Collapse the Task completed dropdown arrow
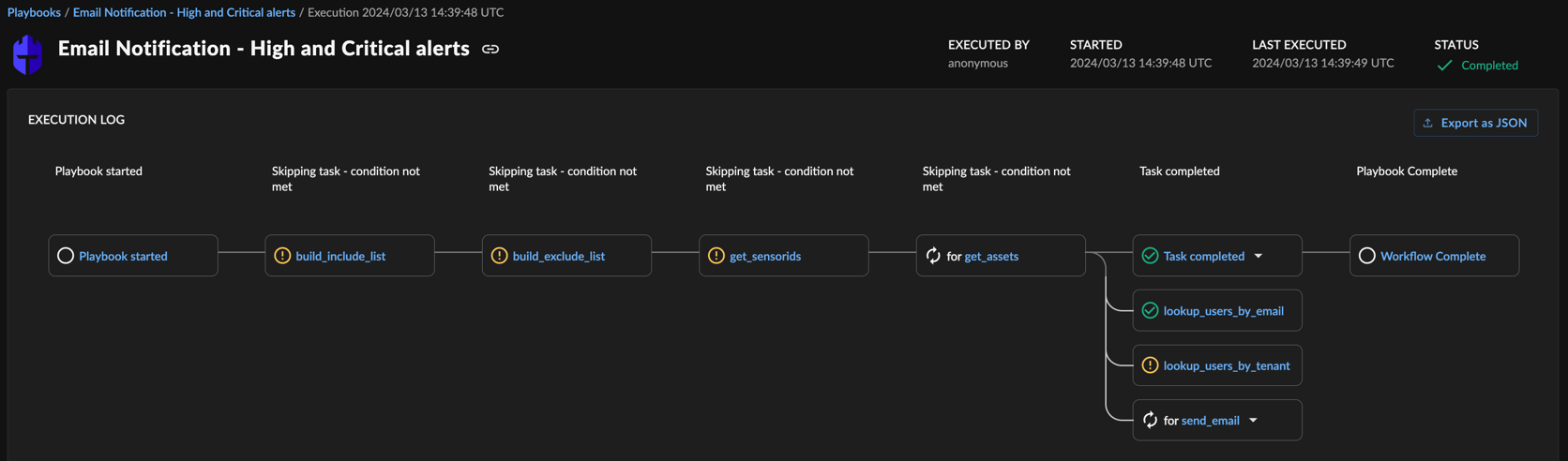The width and height of the screenshot is (1568, 461). [x=1259, y=256]
